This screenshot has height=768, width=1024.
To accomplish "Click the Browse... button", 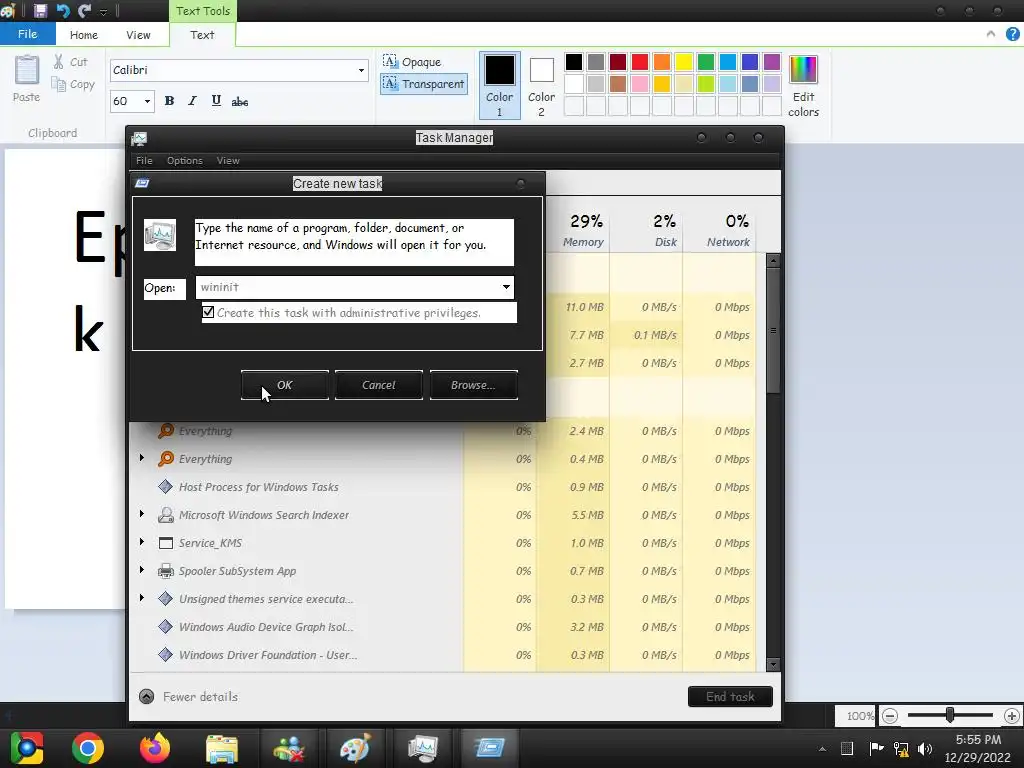I will pyautogui.click(x=473, y=385).
